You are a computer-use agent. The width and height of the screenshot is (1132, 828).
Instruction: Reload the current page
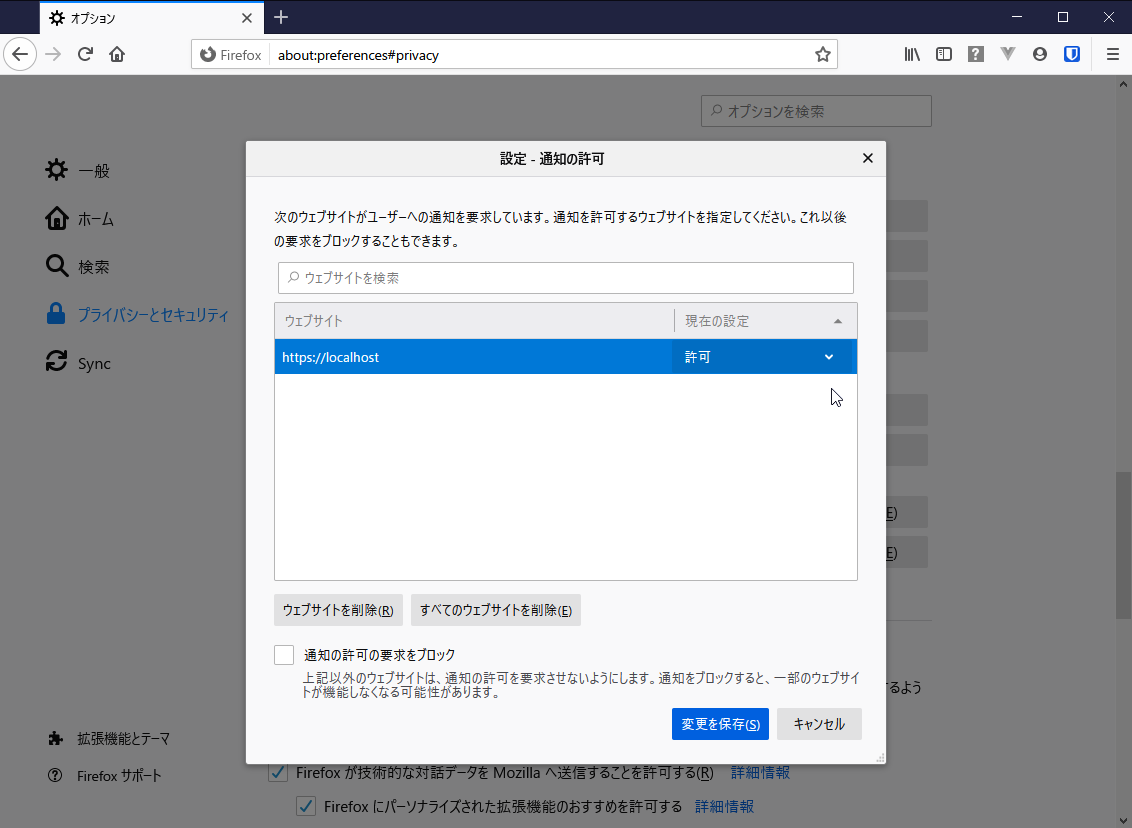pyautogui.click(x=85, y=55)
